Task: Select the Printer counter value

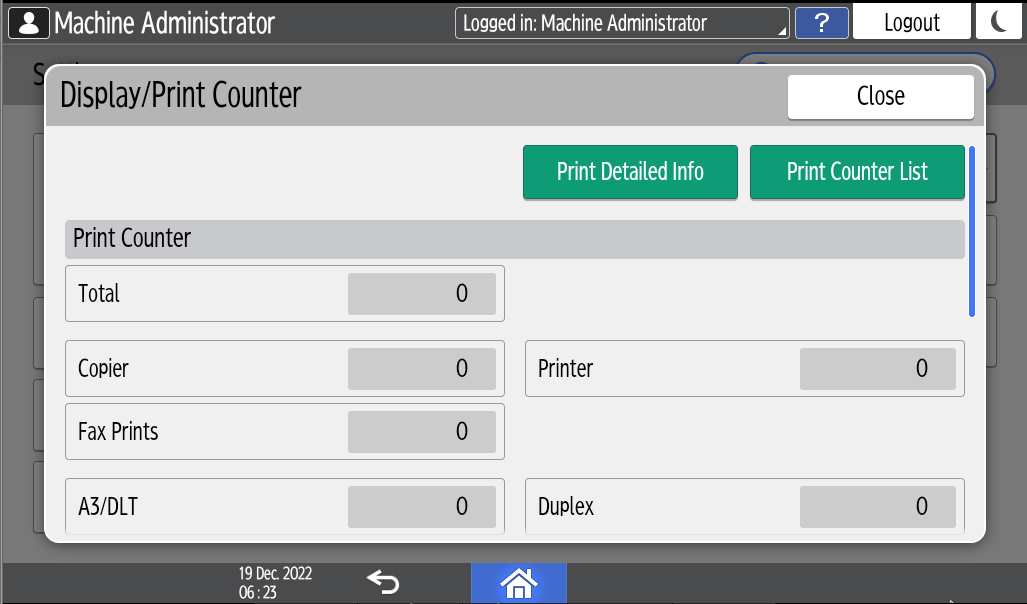Action: point(877,369)
